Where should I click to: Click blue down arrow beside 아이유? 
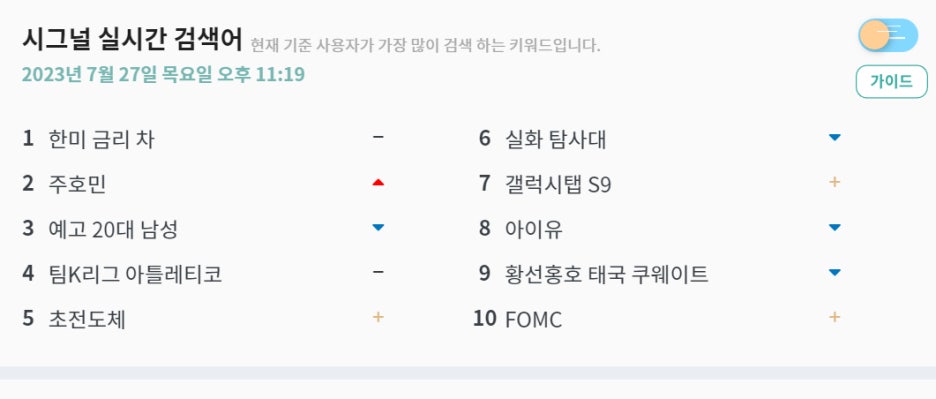click(x=835, y=228)
